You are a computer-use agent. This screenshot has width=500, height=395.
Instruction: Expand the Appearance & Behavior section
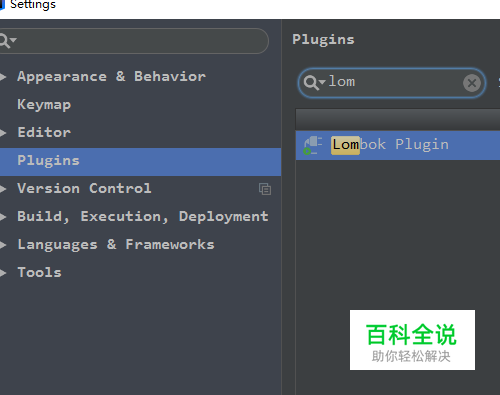pos(3,77)
